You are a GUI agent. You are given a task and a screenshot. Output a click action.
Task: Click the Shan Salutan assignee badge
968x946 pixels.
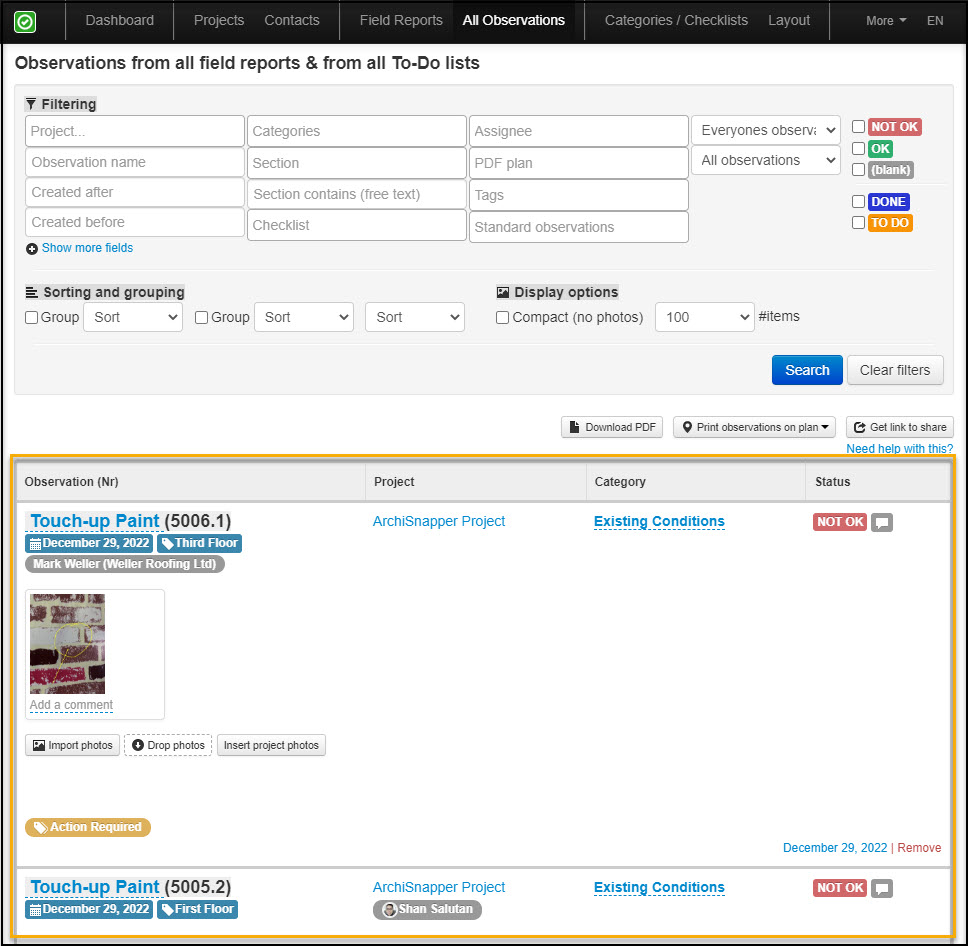(x=427, y=909)
